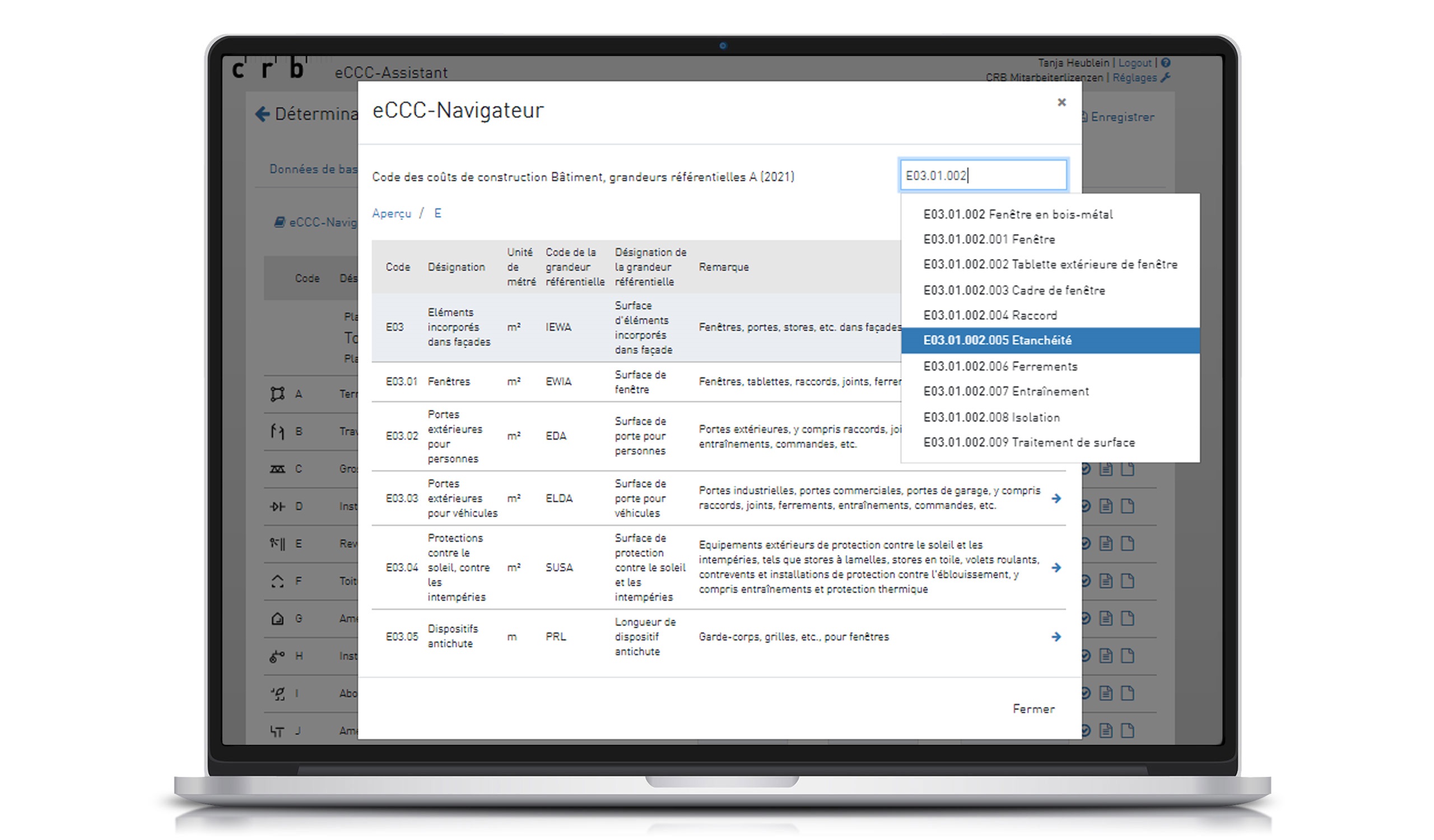Click the row B preparatory works icon
Screen dimensions: 1434x840
[277, 432]
